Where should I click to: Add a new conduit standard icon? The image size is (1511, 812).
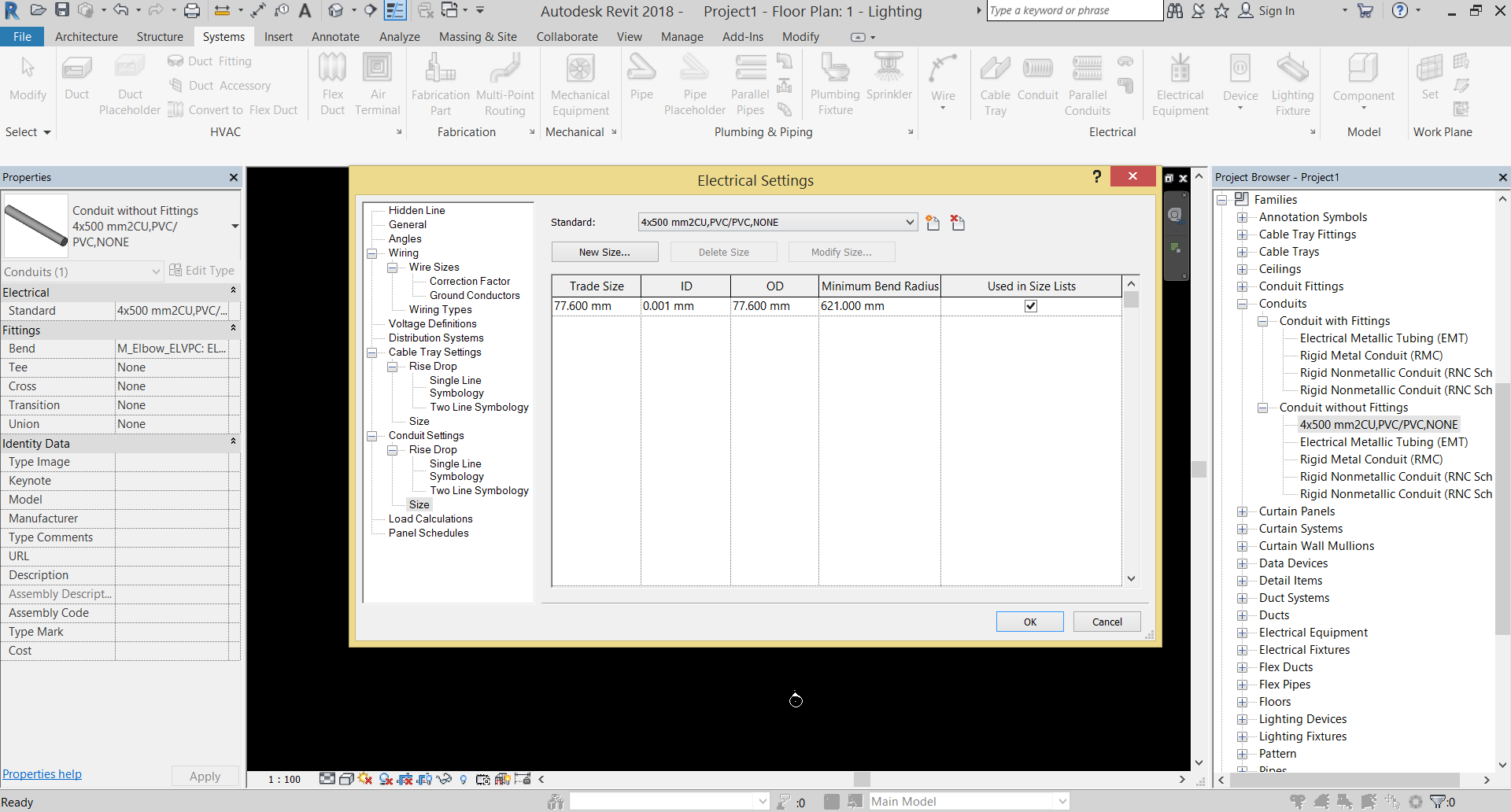pyautogui.click(x=933, y=223)
